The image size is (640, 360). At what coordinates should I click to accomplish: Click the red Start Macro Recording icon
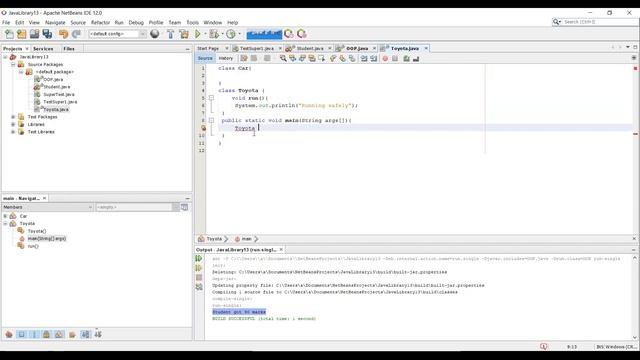385,58
